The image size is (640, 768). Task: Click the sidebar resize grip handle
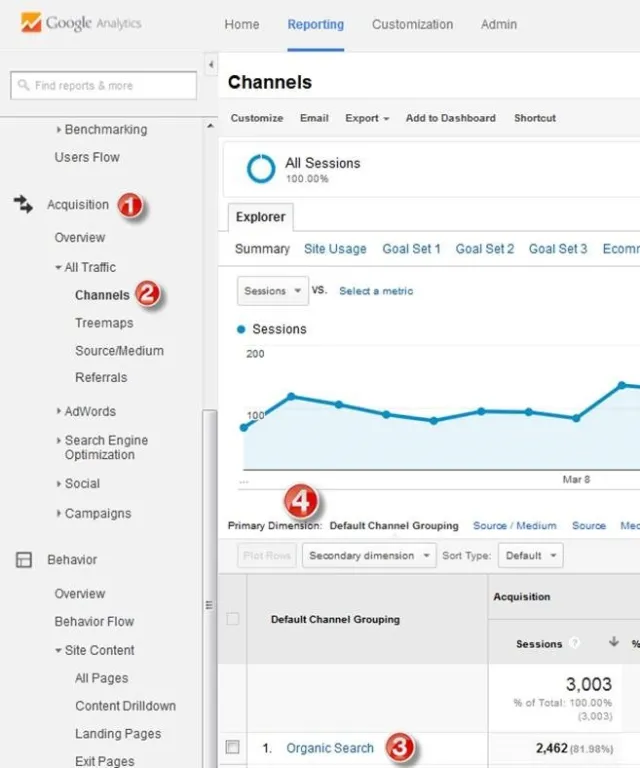pos(209,605)
